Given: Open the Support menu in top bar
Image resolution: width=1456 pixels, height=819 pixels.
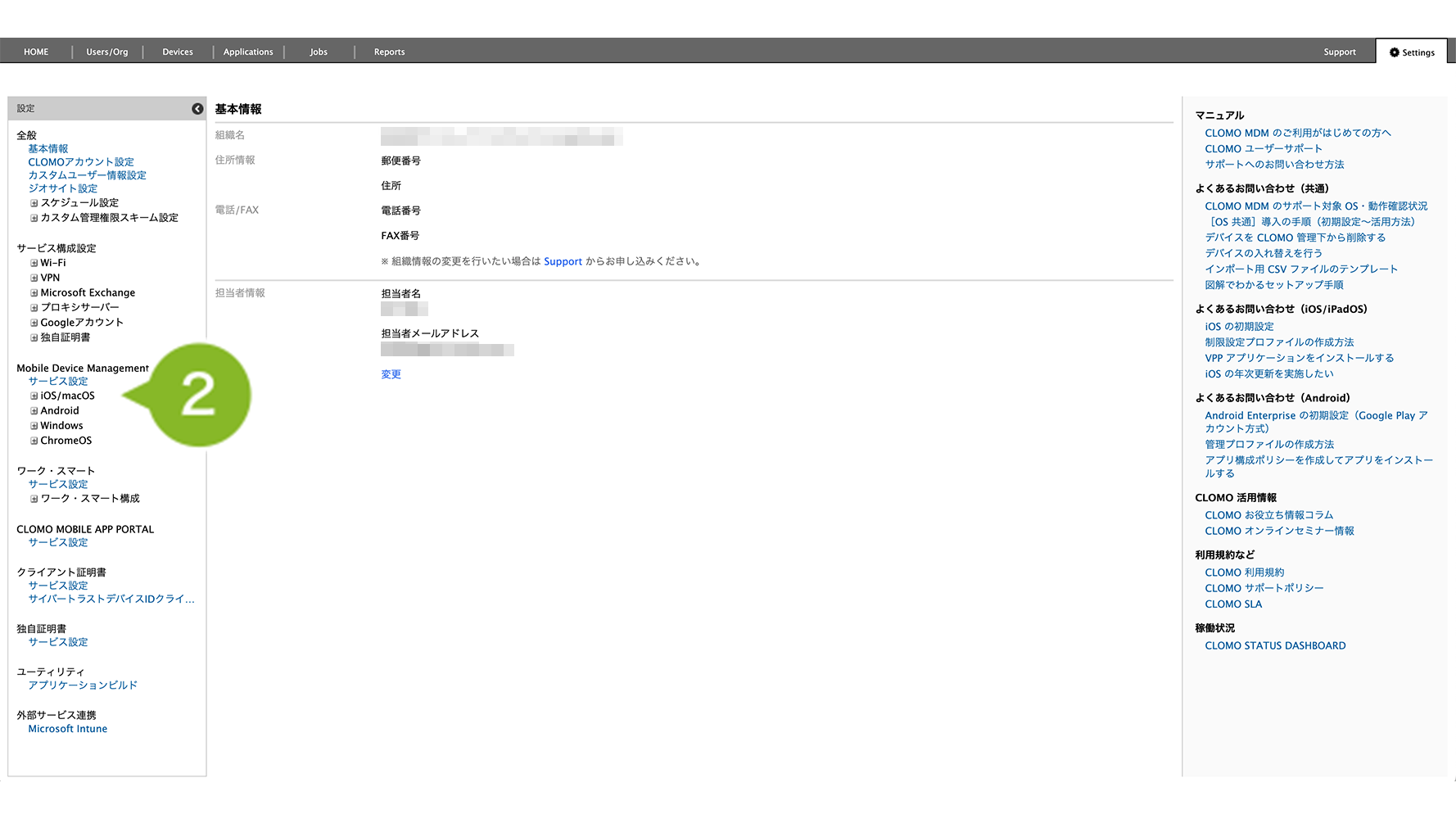Looking at the screenshot, I should 1339,52.
